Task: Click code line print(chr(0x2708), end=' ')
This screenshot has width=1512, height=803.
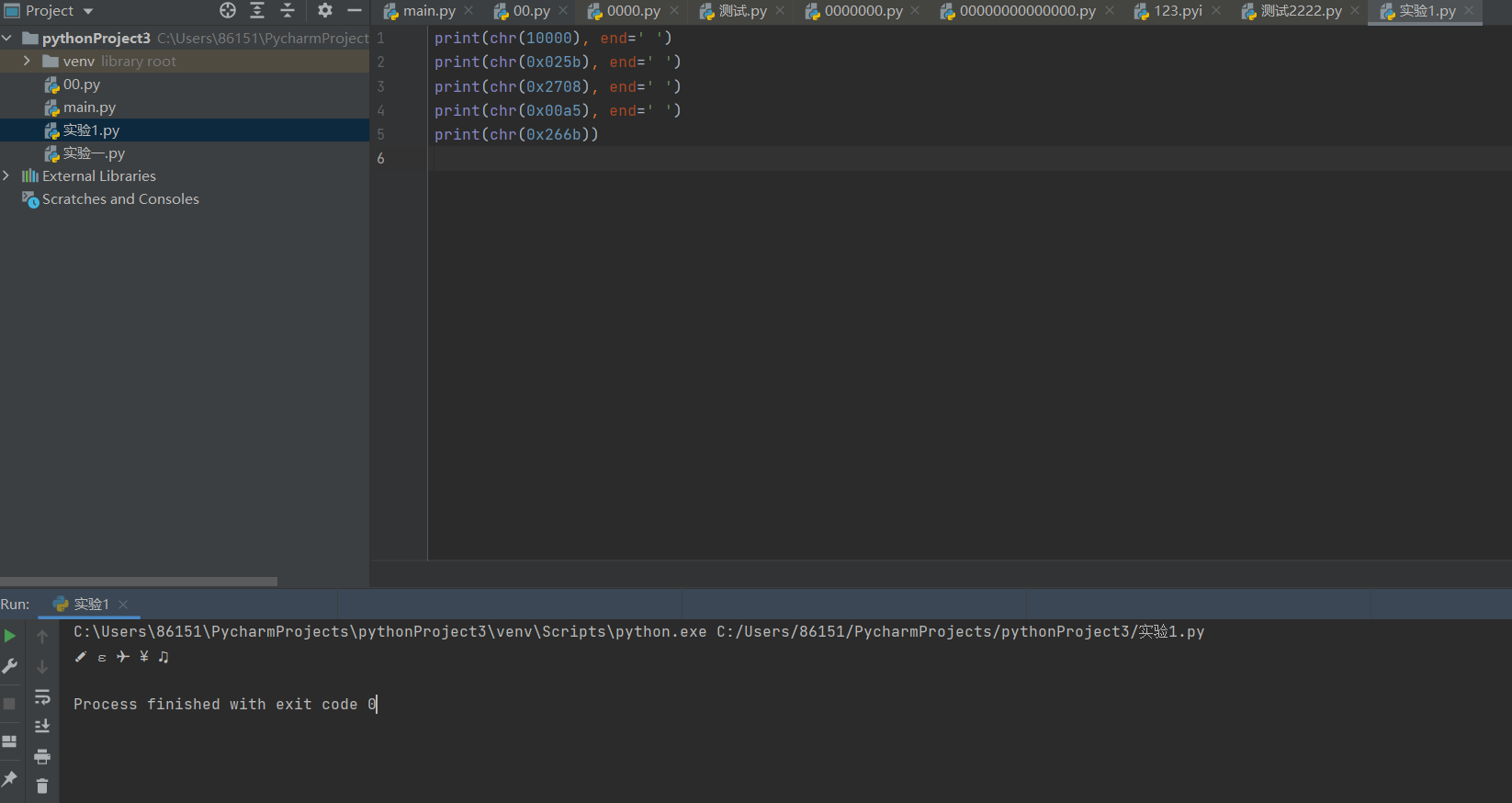Action: [558, 86]
